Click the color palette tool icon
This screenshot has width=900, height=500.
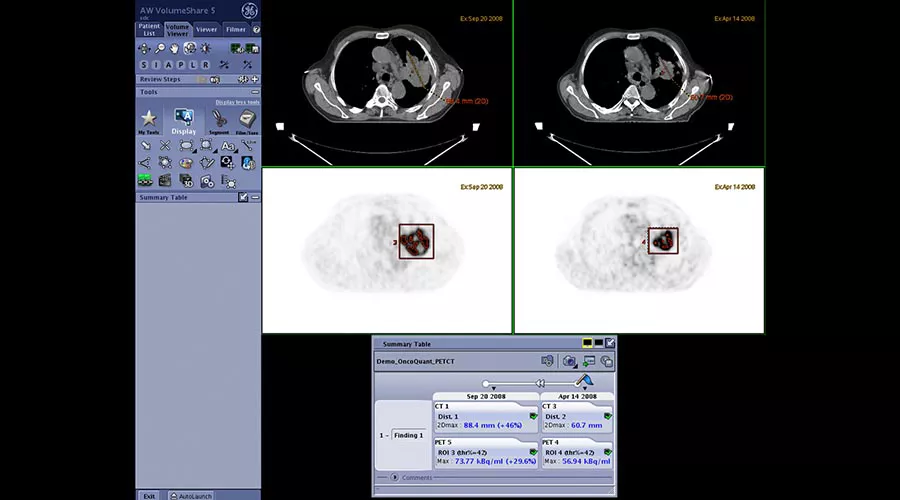(x=186, y=164)
